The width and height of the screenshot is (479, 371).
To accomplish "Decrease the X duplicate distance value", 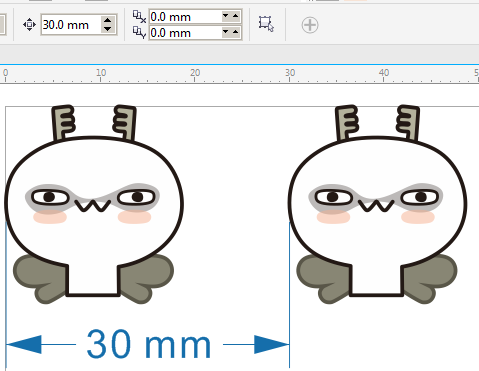I will point(226,16).
